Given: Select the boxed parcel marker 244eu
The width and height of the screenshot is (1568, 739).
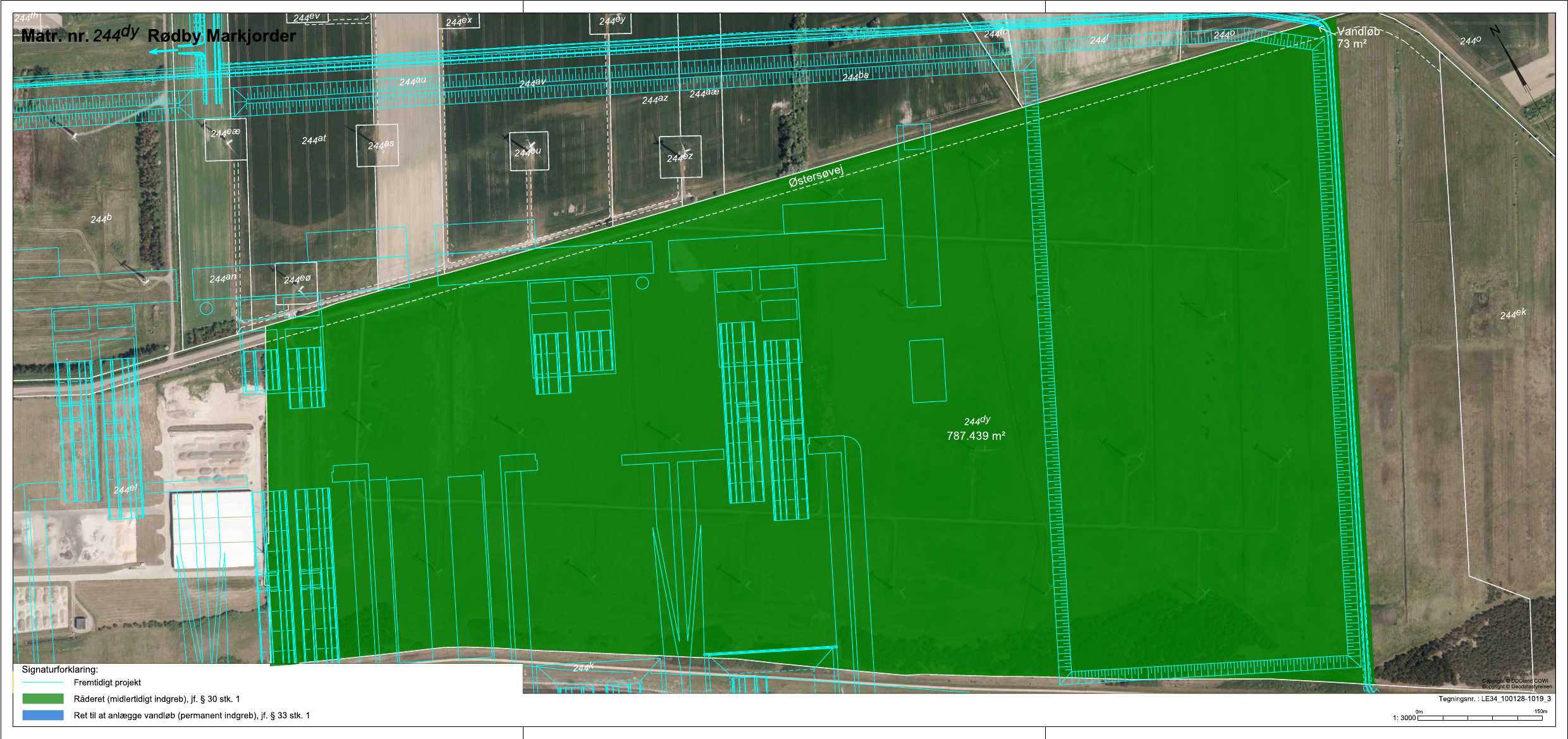Looking at the screenshot, I should [x=529, y=151].
